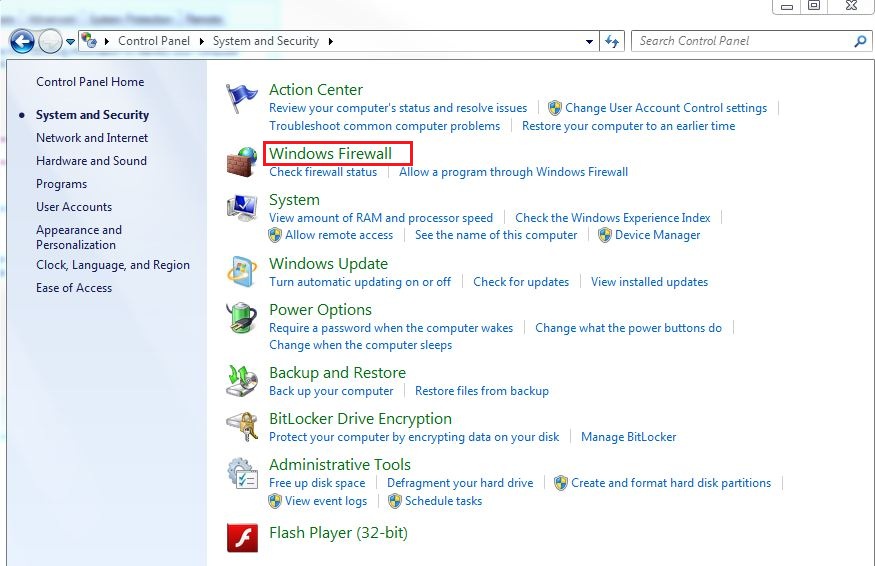Image resolution: width=875 pixels, height=566 pixels.
Task: Click the System computer monitor icon
Action: (242, 208)
